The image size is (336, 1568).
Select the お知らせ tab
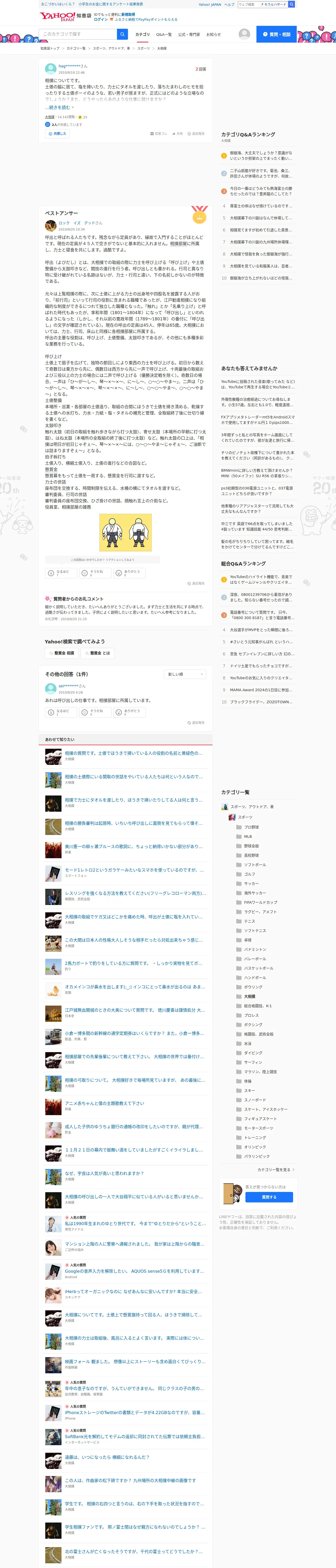214,35
